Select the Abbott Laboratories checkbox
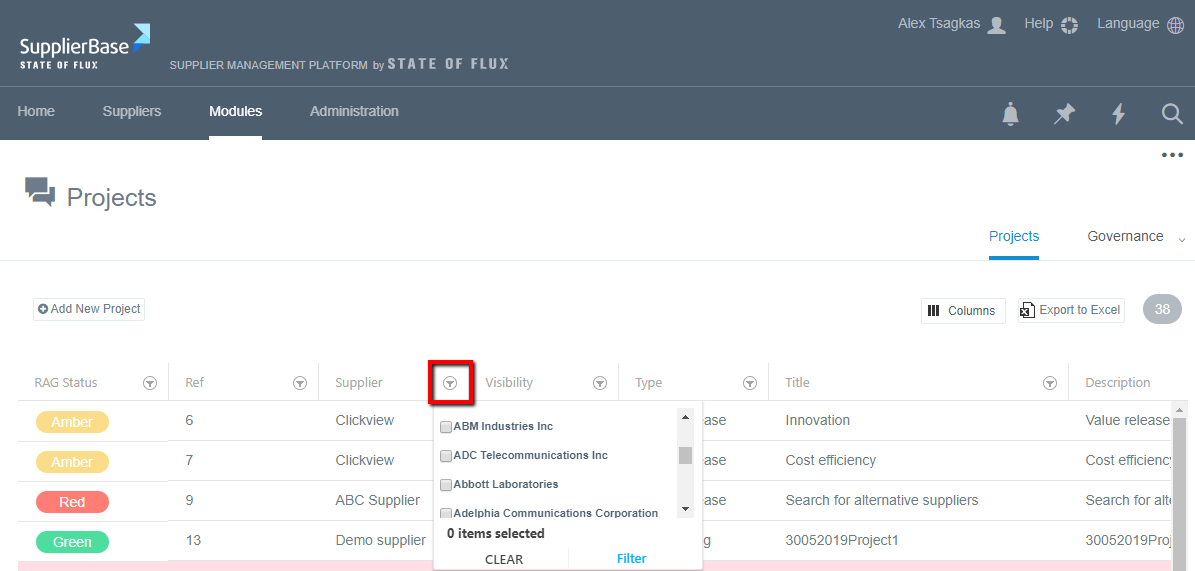 click(x=446, y=485)
